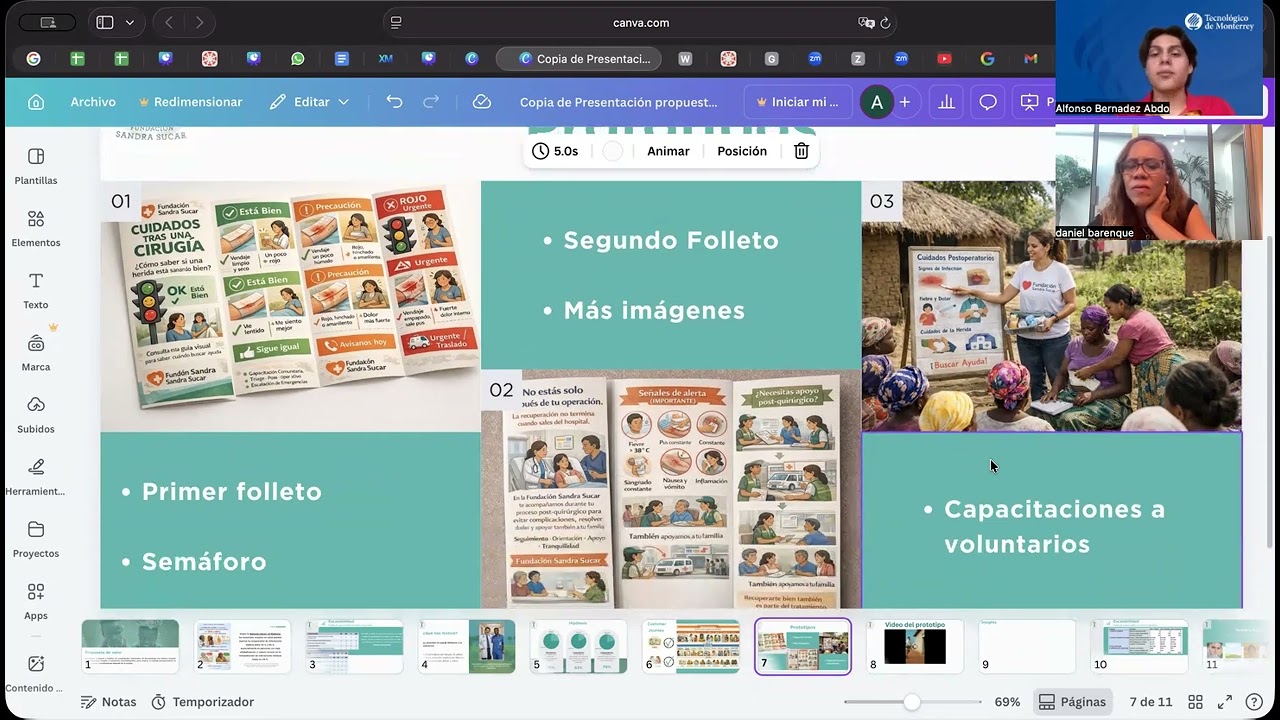
Task: Click the '7 de 11' page counter
Action: tap(1150, 702)
